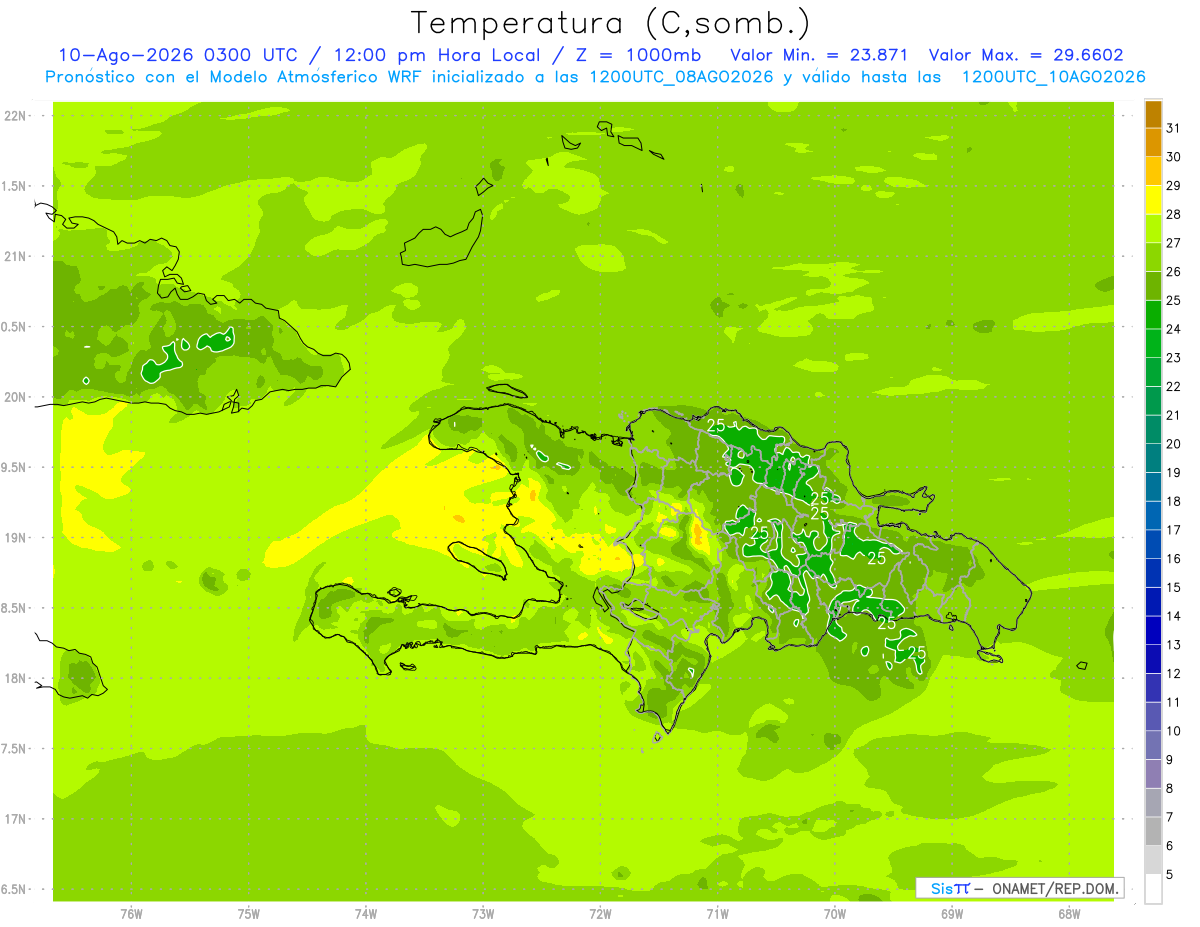Click the legend value "31"
This screenshot has height=927, width=1200.
pos(1174,128)
